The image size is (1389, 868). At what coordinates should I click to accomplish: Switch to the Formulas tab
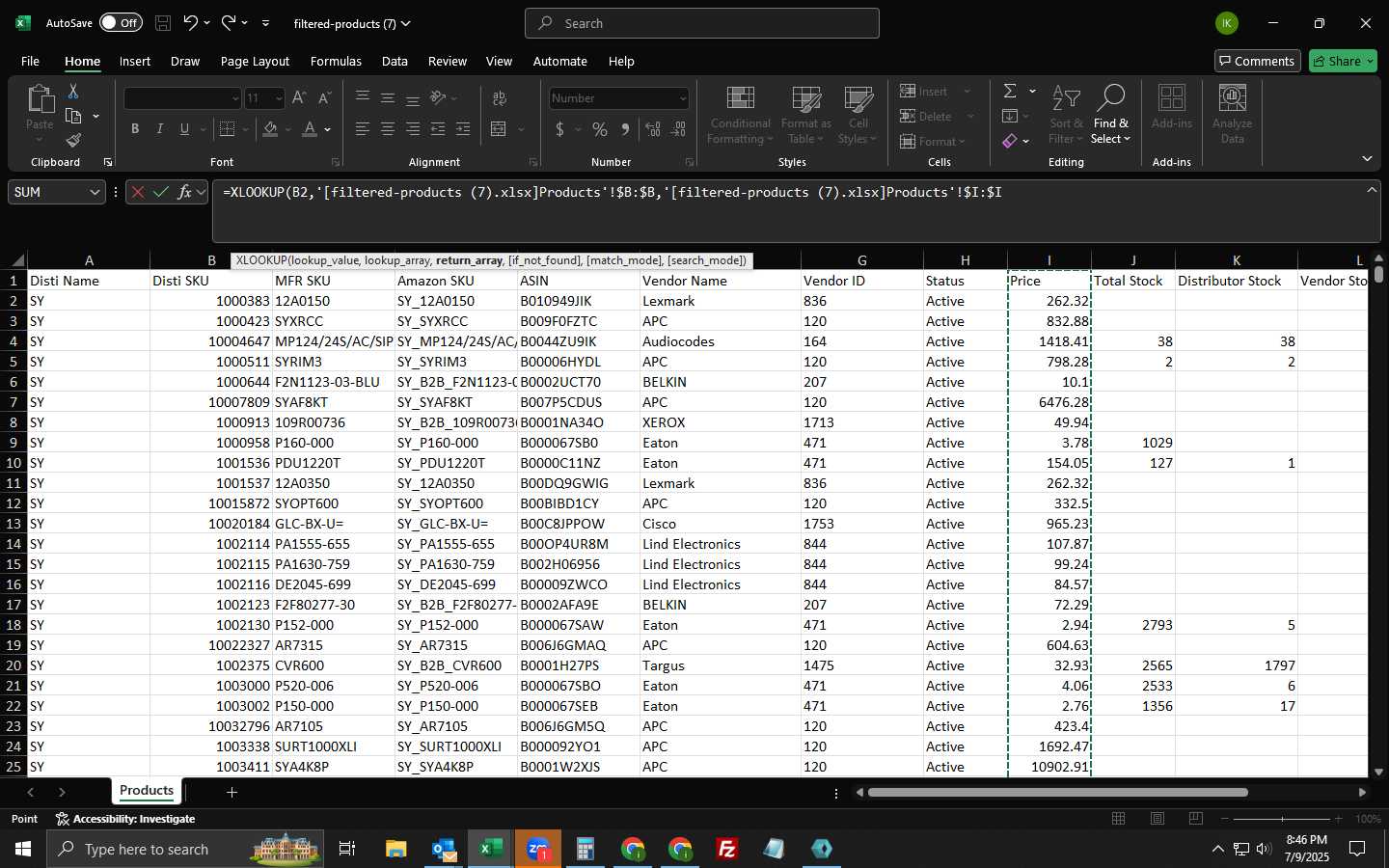tap(336, 61)
